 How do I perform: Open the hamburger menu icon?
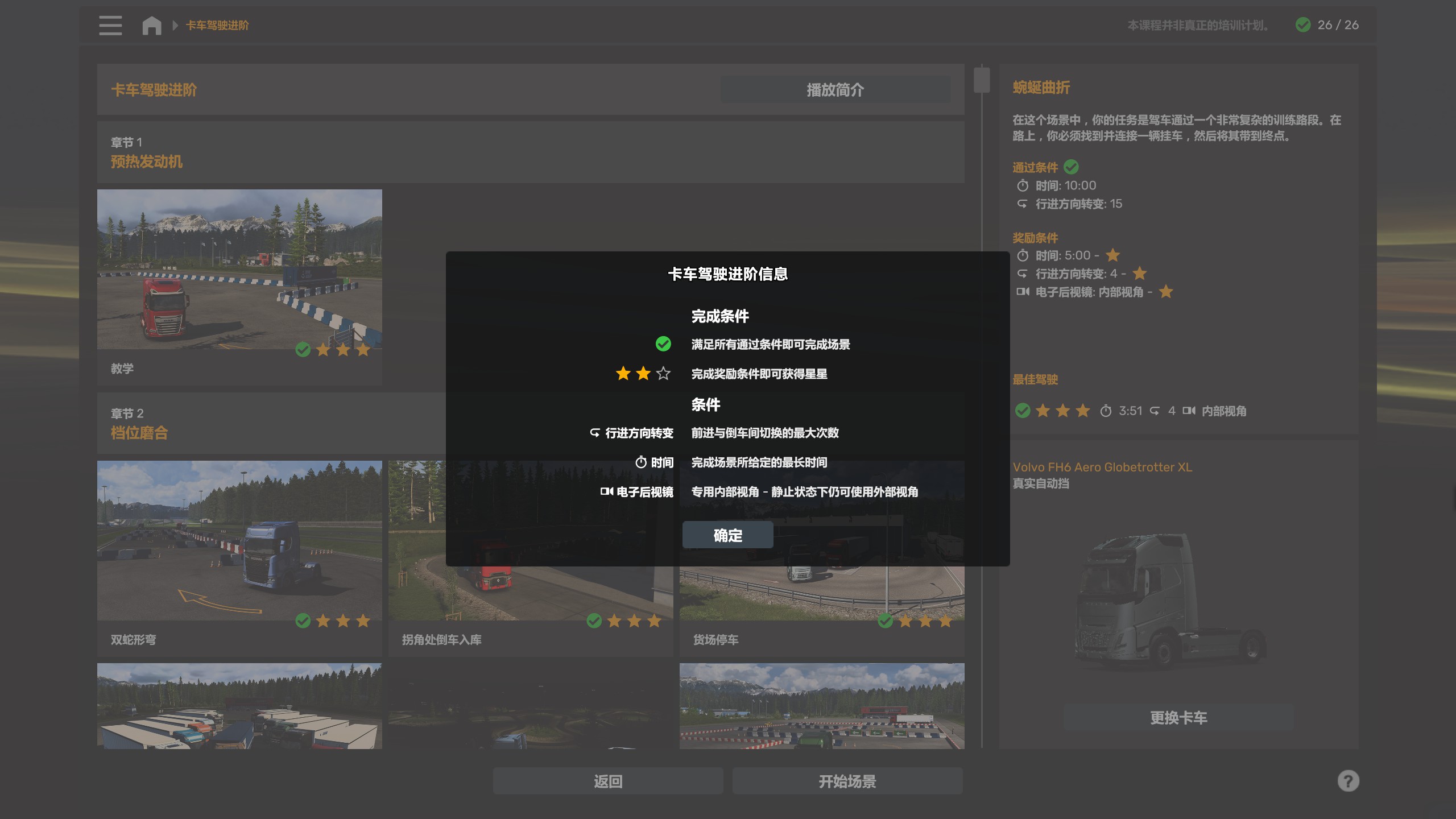pos(110,26)
